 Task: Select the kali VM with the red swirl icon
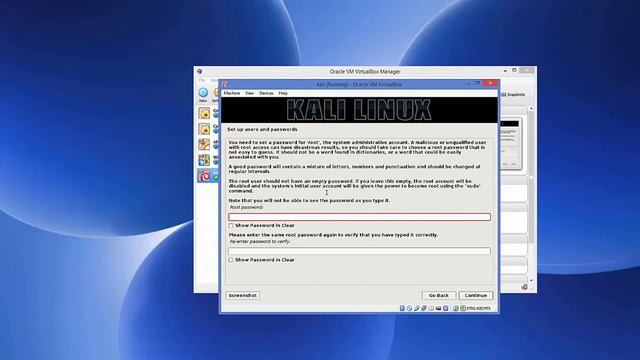[204, 176]
